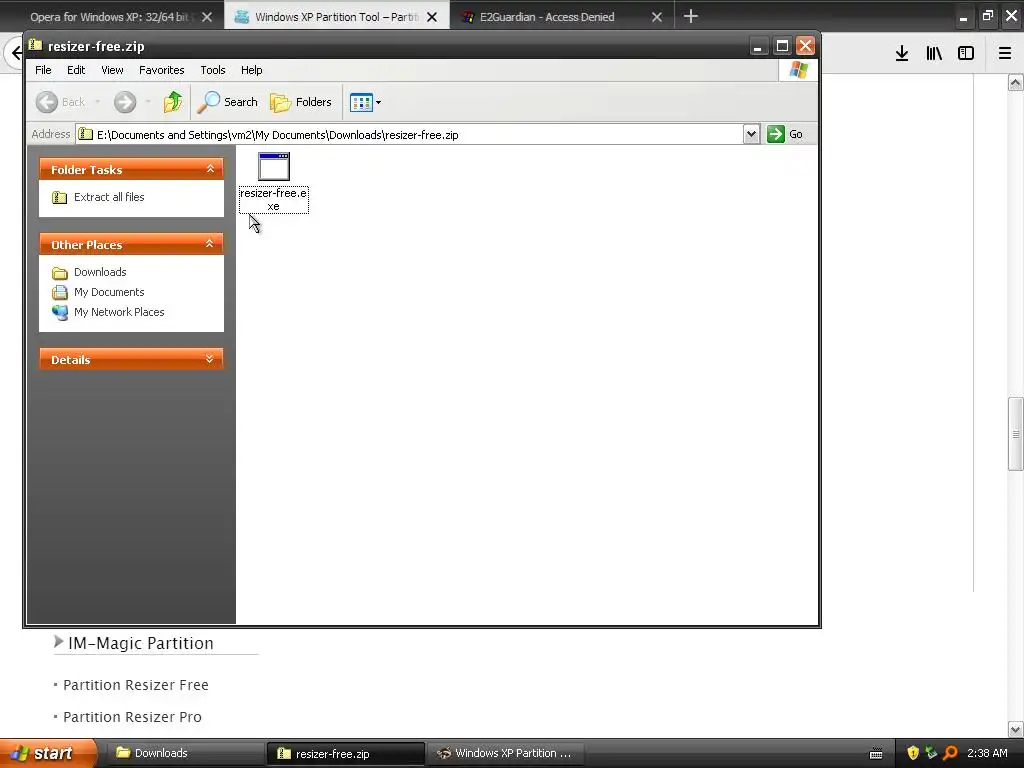Click the Forward arrow in explorer toolbar
Image resolution: width=1024 pixels, height=768 pixels.
pyautogui.click(x=125, y=102)
